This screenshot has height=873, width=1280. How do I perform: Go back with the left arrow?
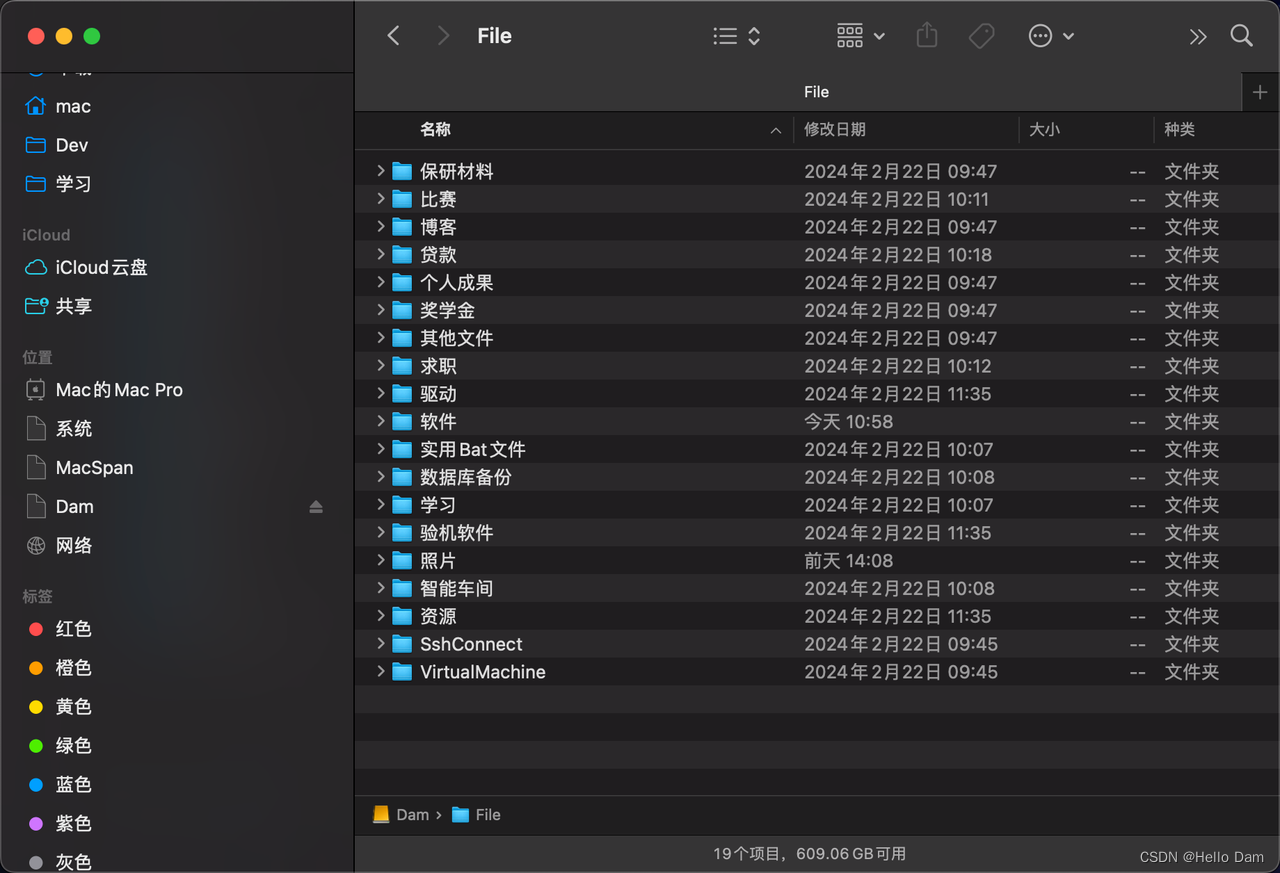(394, 36)
